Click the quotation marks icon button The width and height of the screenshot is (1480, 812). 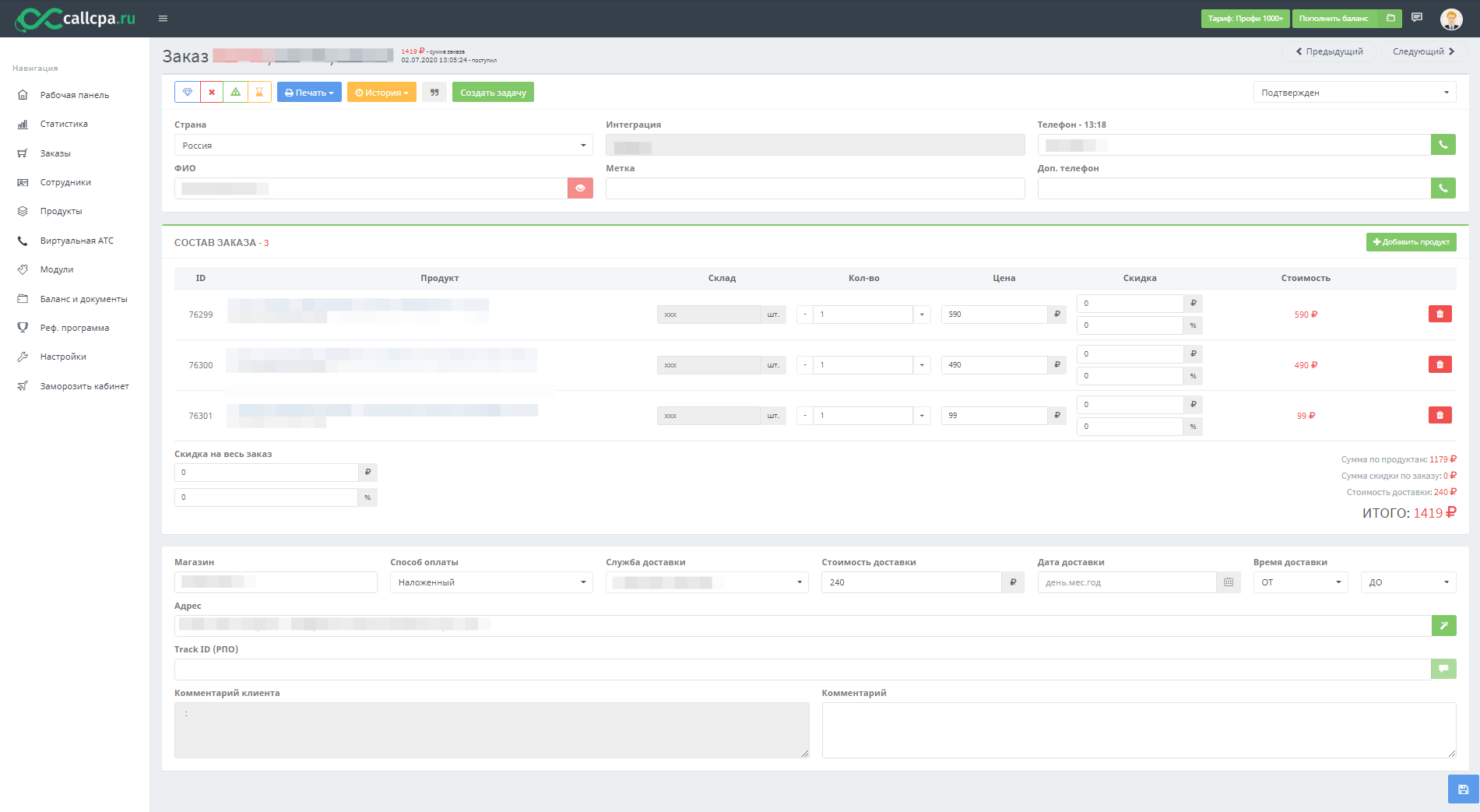434,93
